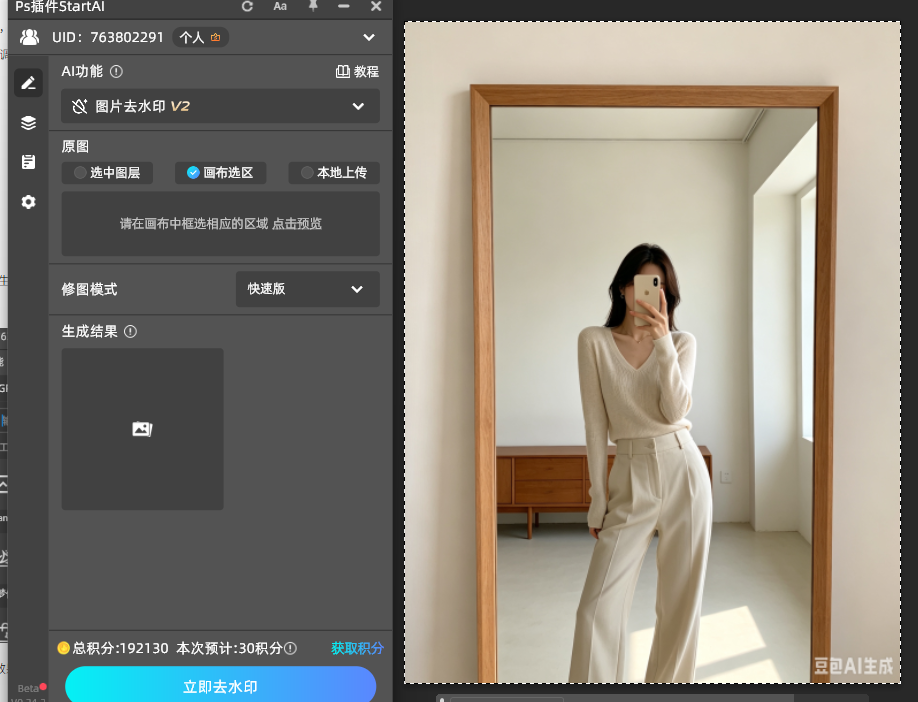Screen dimensions: 918x702
Task: Pin the StartAI plugin panel
Action: click(x=313, y=6)
